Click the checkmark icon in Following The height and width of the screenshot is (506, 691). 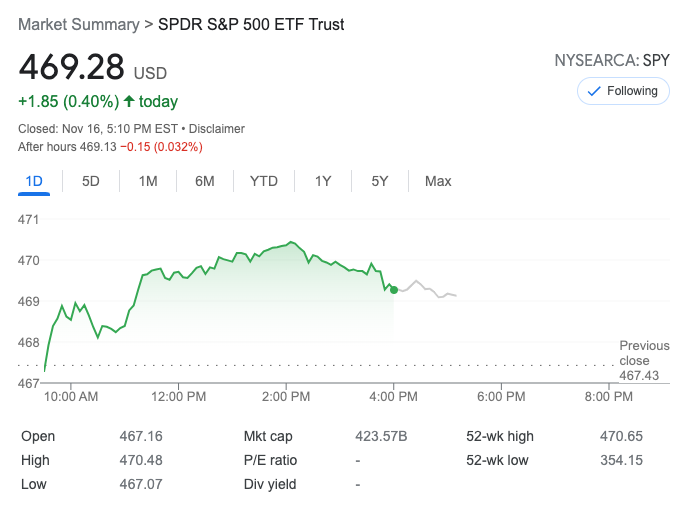point(593,91)
